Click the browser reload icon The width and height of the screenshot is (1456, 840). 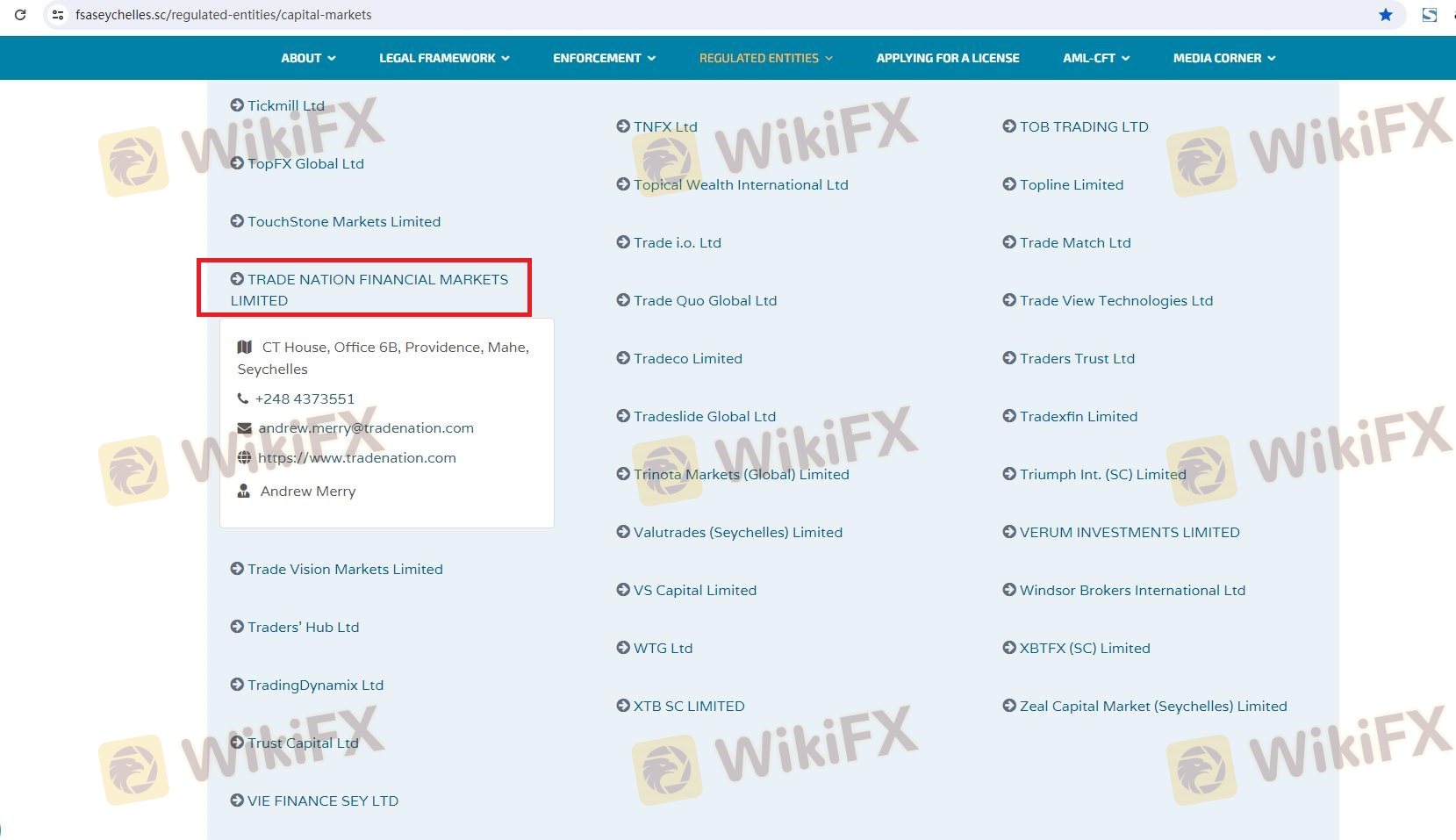[19, 15]
